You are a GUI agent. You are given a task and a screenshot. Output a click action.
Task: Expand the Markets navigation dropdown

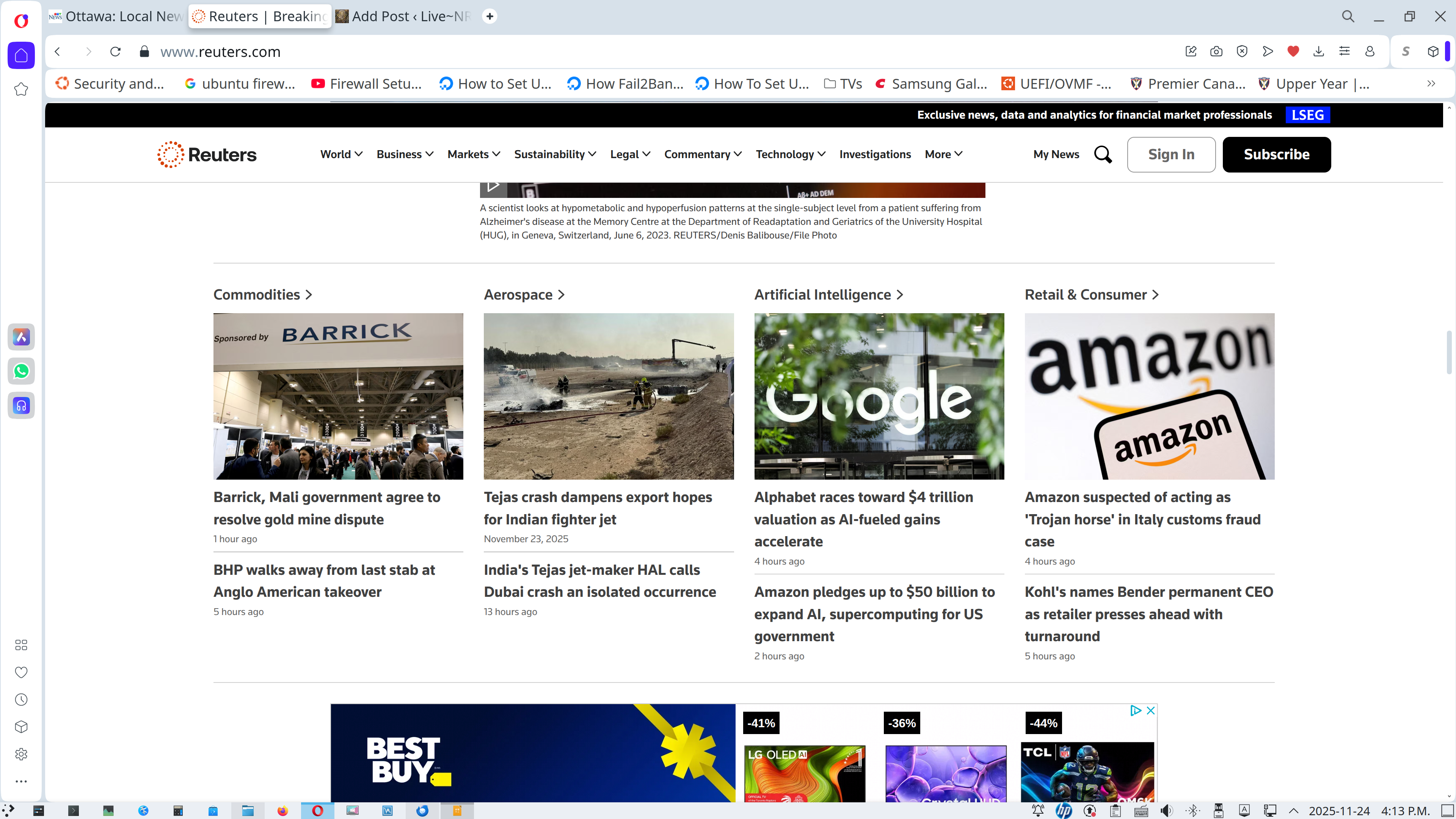click(x=474, y=154)
